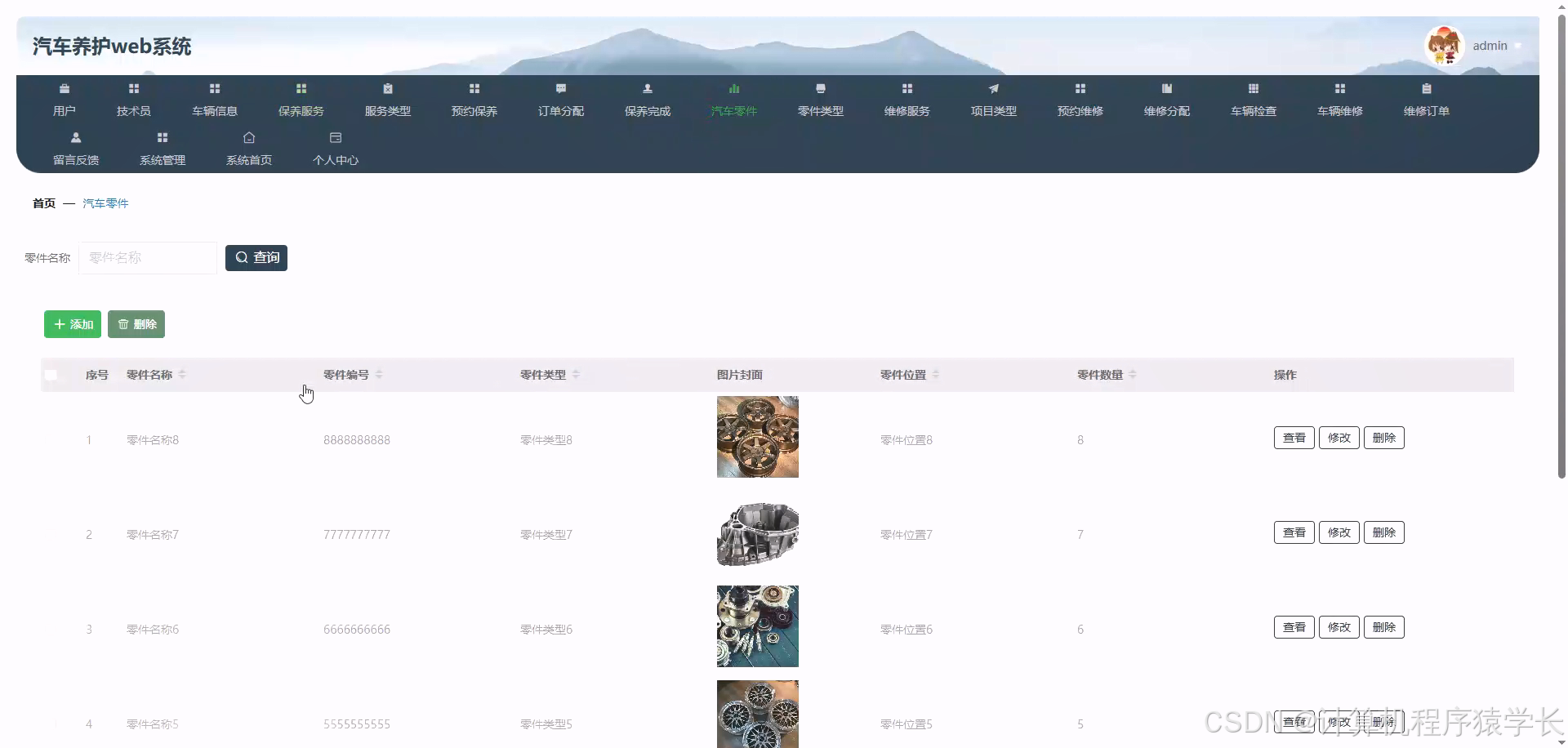The image size is (1568, 748).
Task: View details of 零件名称7 via 查看
Action: [x=1294, y=532]
